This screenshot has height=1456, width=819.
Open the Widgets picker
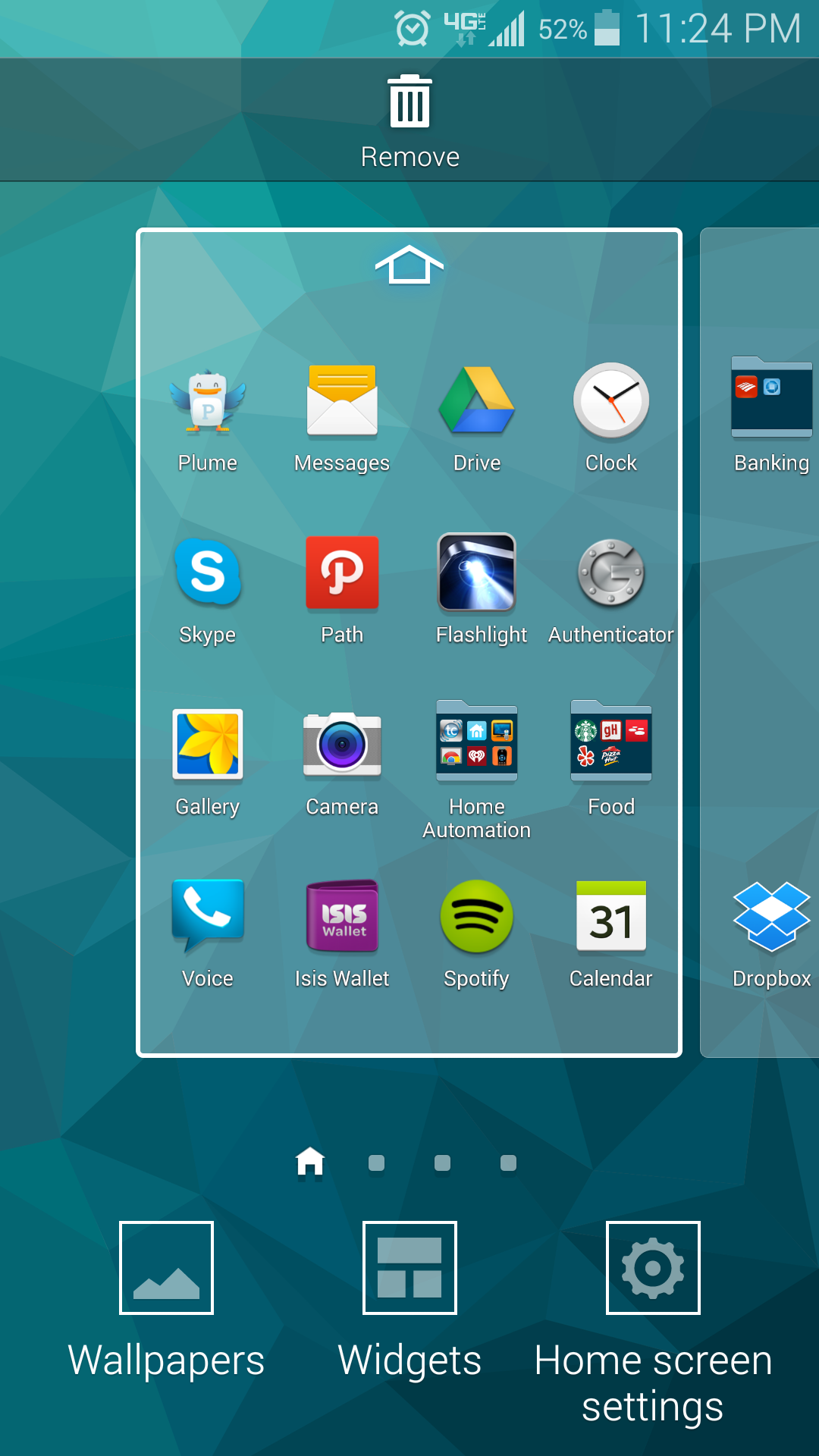point(409,1267)
